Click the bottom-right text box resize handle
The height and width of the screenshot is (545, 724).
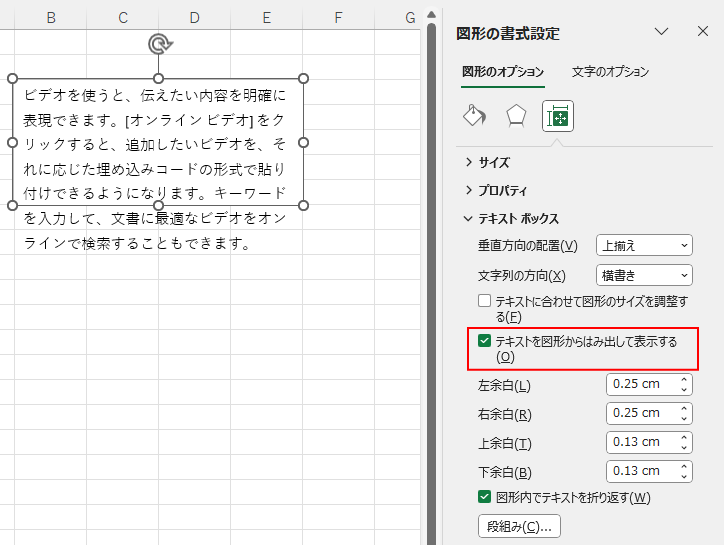pyautogui.click(x=303, y=206)
